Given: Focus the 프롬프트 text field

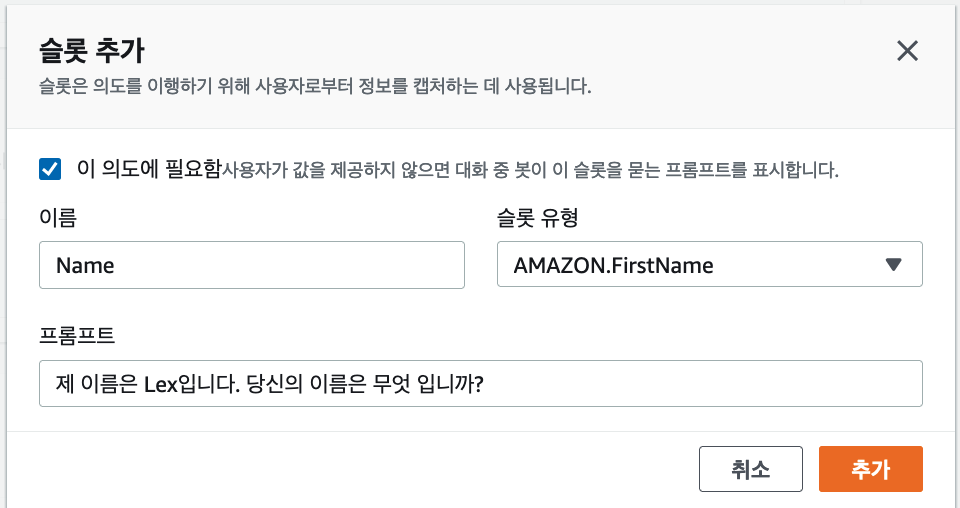Looking at the screenshot, I should tap(481, 384).
